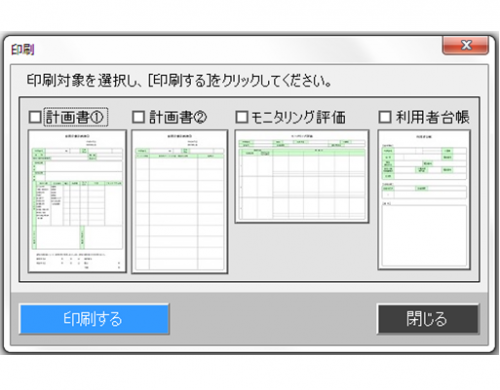The width and height of the screenshot is (500, 390).
Task: Click the green header row in モニタリング評価 preview
Action: (x=302, y=153)
